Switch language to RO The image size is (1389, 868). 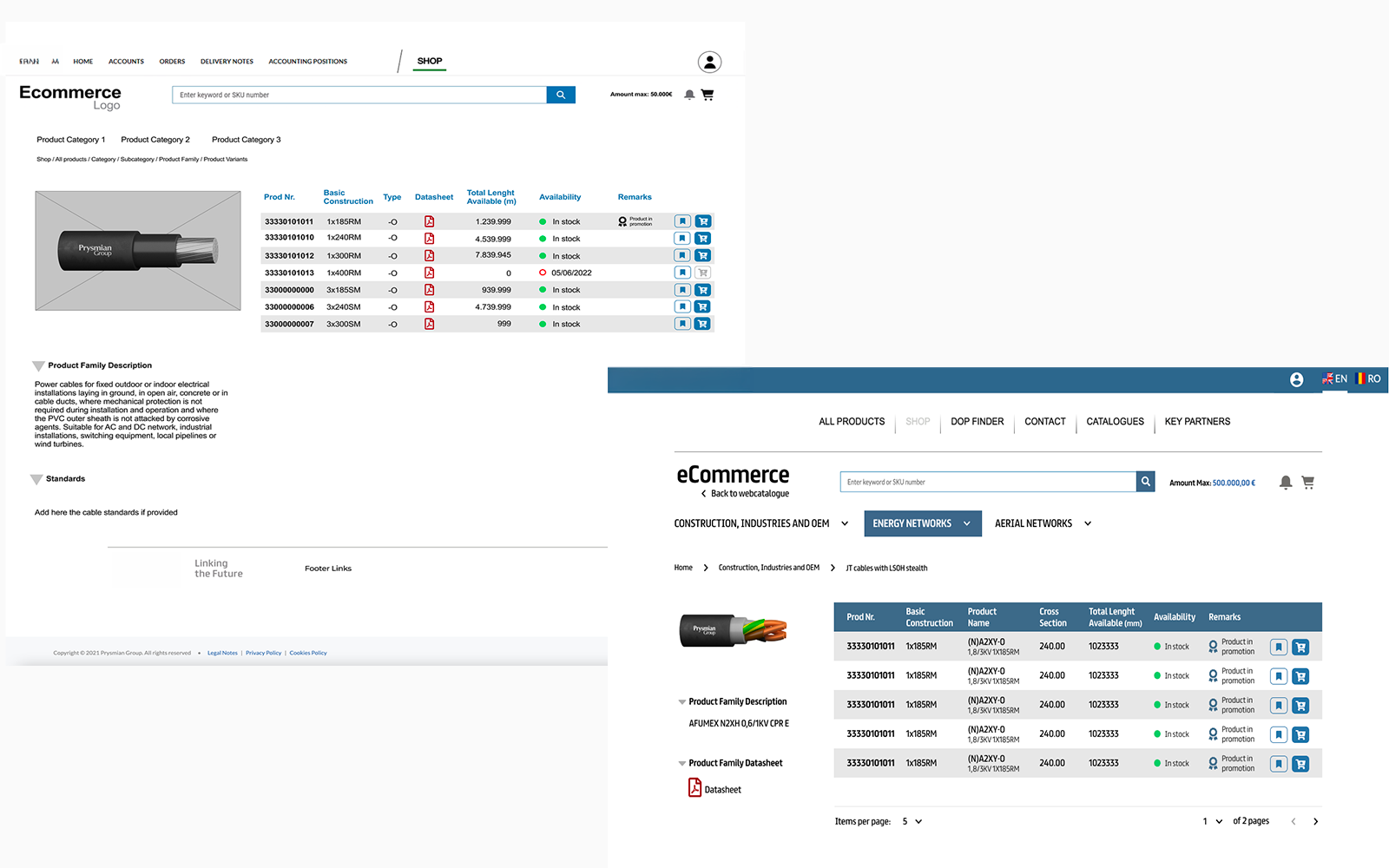(1368, 379)
